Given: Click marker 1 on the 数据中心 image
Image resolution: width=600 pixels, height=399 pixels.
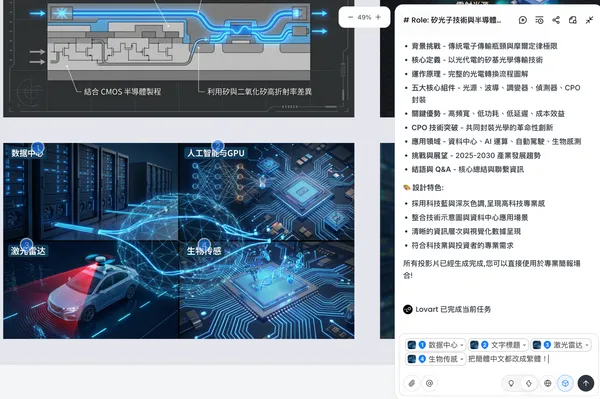Looking at the screenshot, I should point(38,147).
